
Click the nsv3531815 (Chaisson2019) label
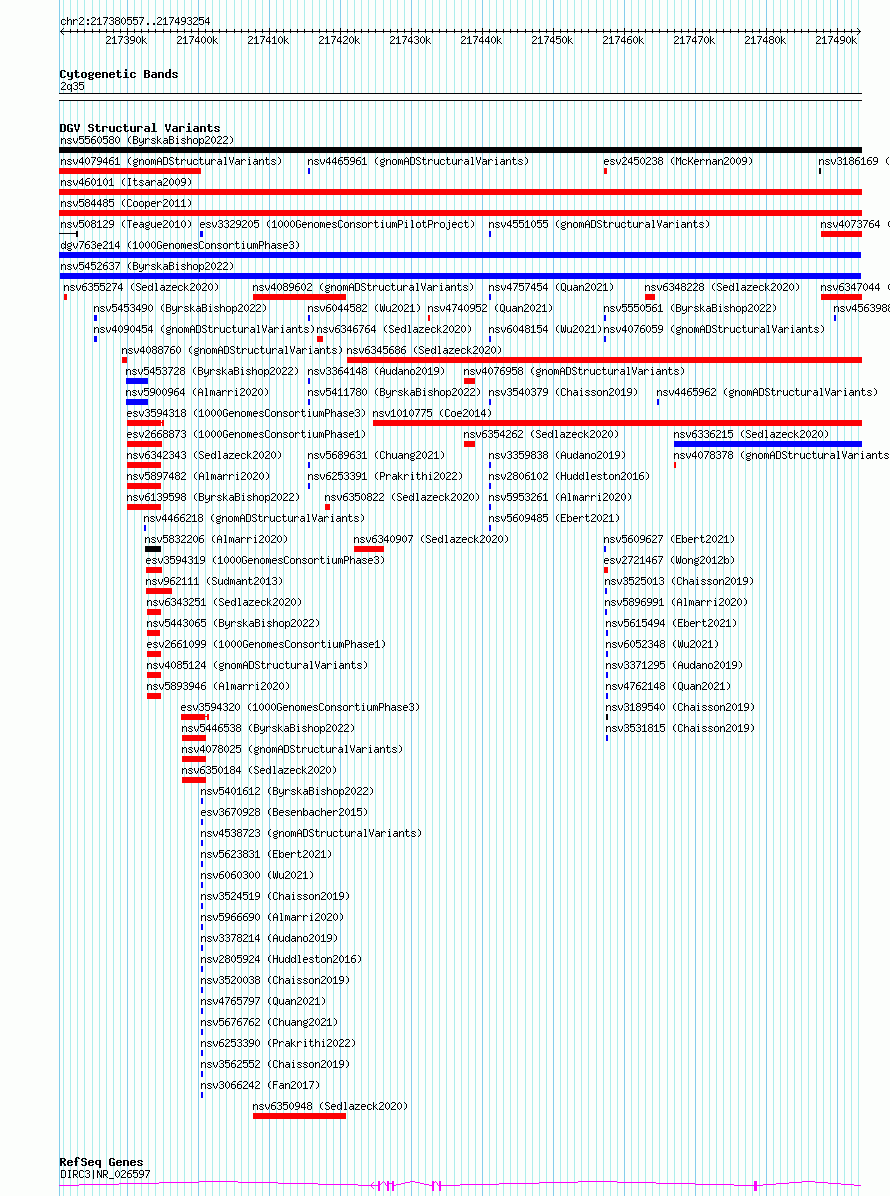tap(680, 728)
